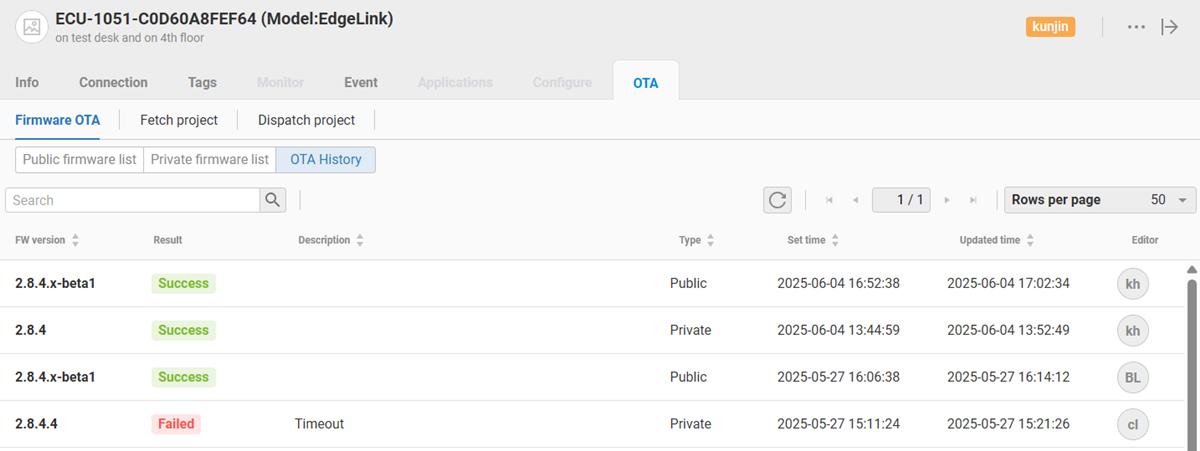Viewport: 1200px width, 451px height.
Task: Select the OTA History toggle
Action: point(325,160)
